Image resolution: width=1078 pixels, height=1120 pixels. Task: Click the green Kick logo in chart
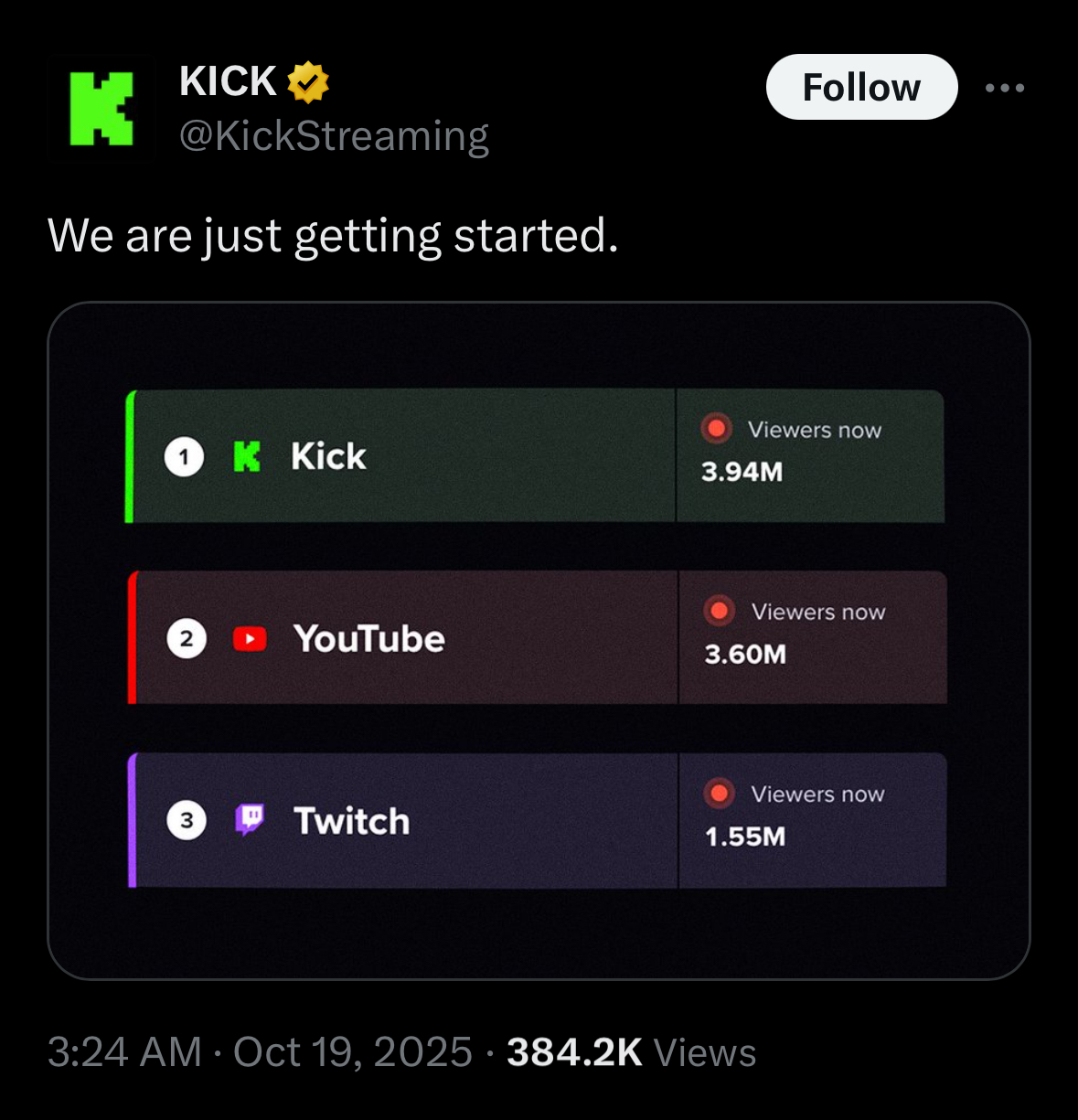pyautogui.click(x=247, y=456)
